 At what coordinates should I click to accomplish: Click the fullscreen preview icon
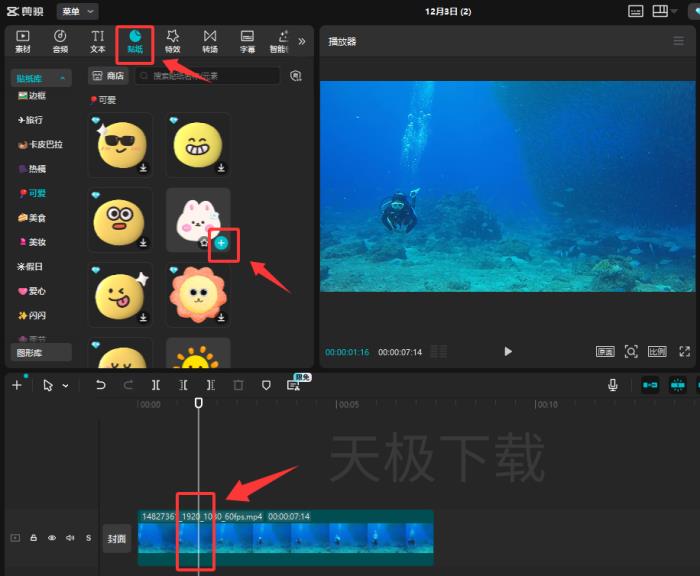coord(685,352)
